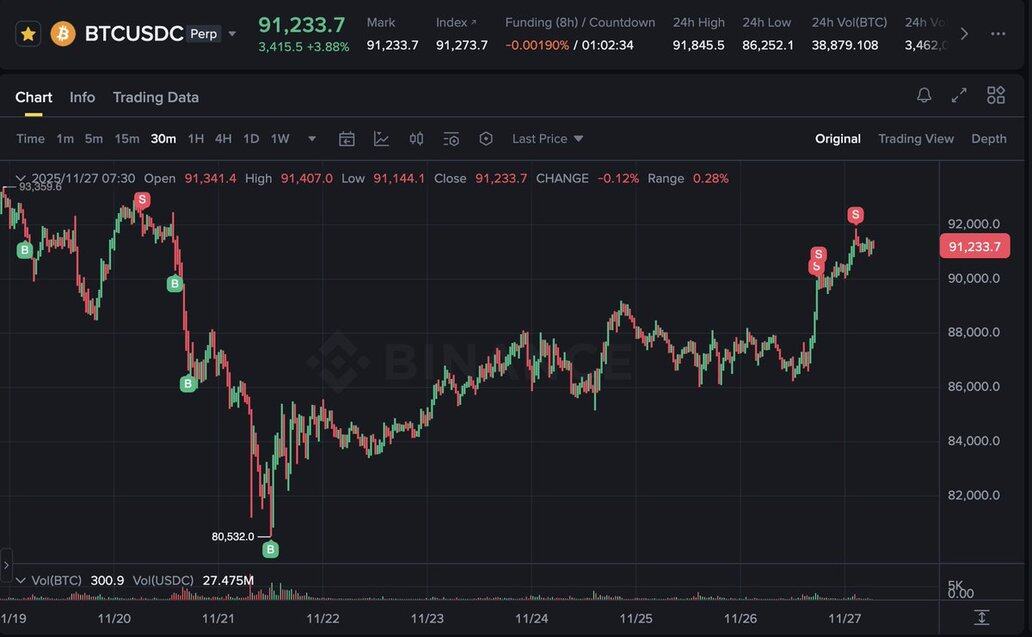Expand more time intervals dropdown
1032x637 pixels.
coord(312,139)
